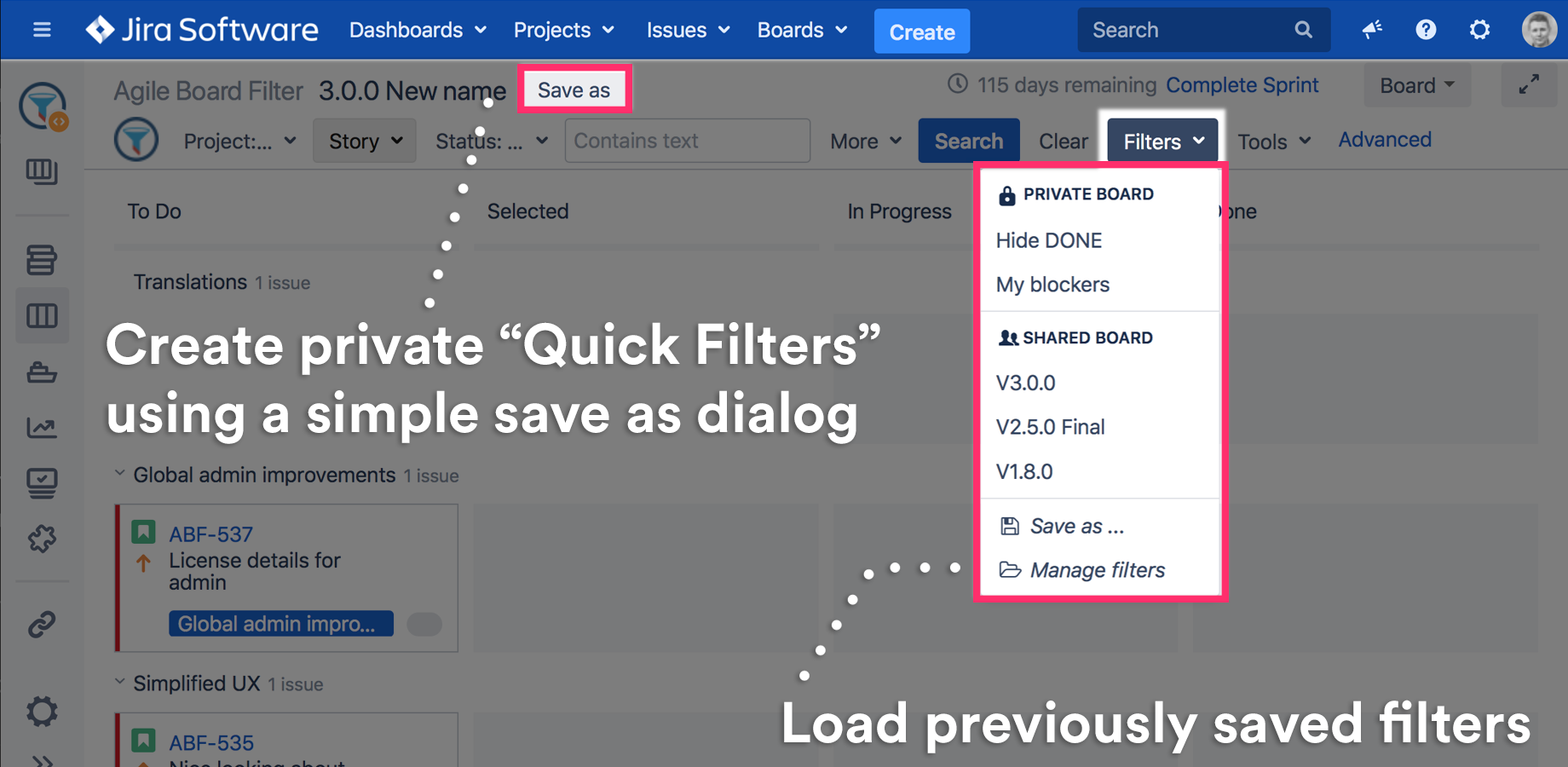Click the Complete Sprint link
This screenshot has height=767, width=1568.
(x=1242, y=84)
